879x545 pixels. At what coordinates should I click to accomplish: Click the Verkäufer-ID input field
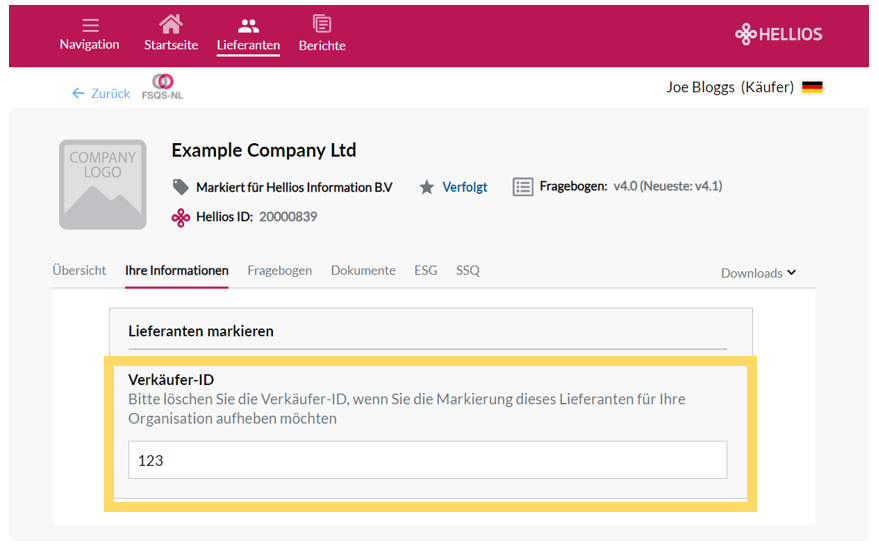click(x=428, y=460)
